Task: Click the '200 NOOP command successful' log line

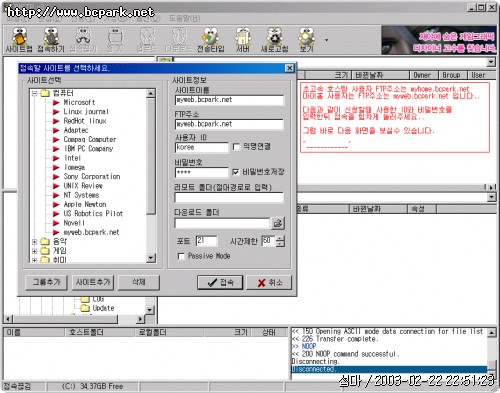Action: click(345, 354)
